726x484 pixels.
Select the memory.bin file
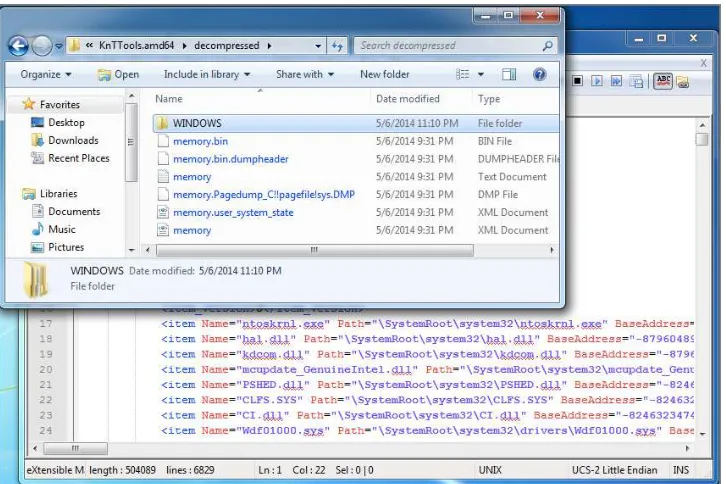[200, 141]
